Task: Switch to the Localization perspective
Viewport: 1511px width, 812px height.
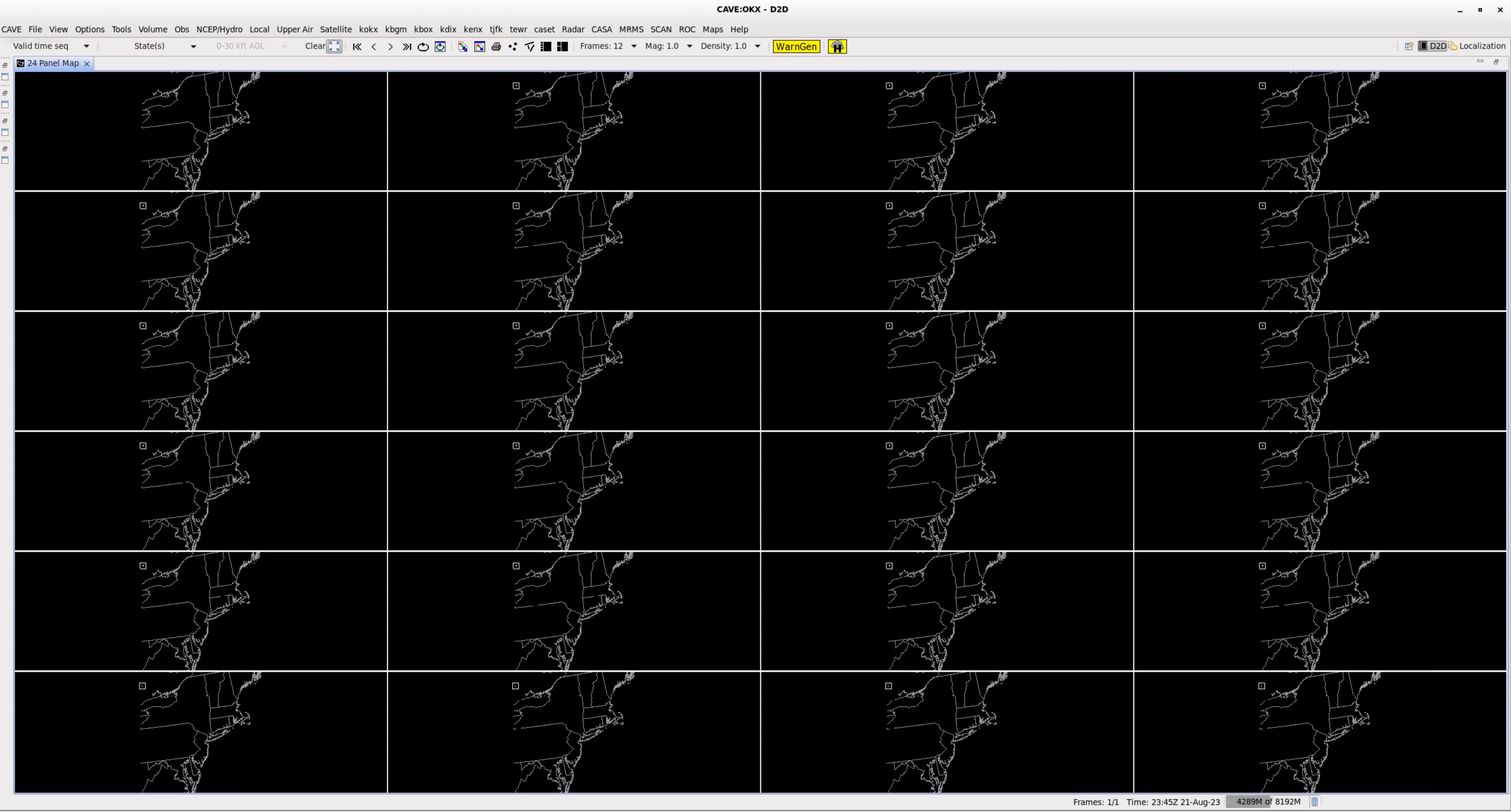Action: (1477, 46)
